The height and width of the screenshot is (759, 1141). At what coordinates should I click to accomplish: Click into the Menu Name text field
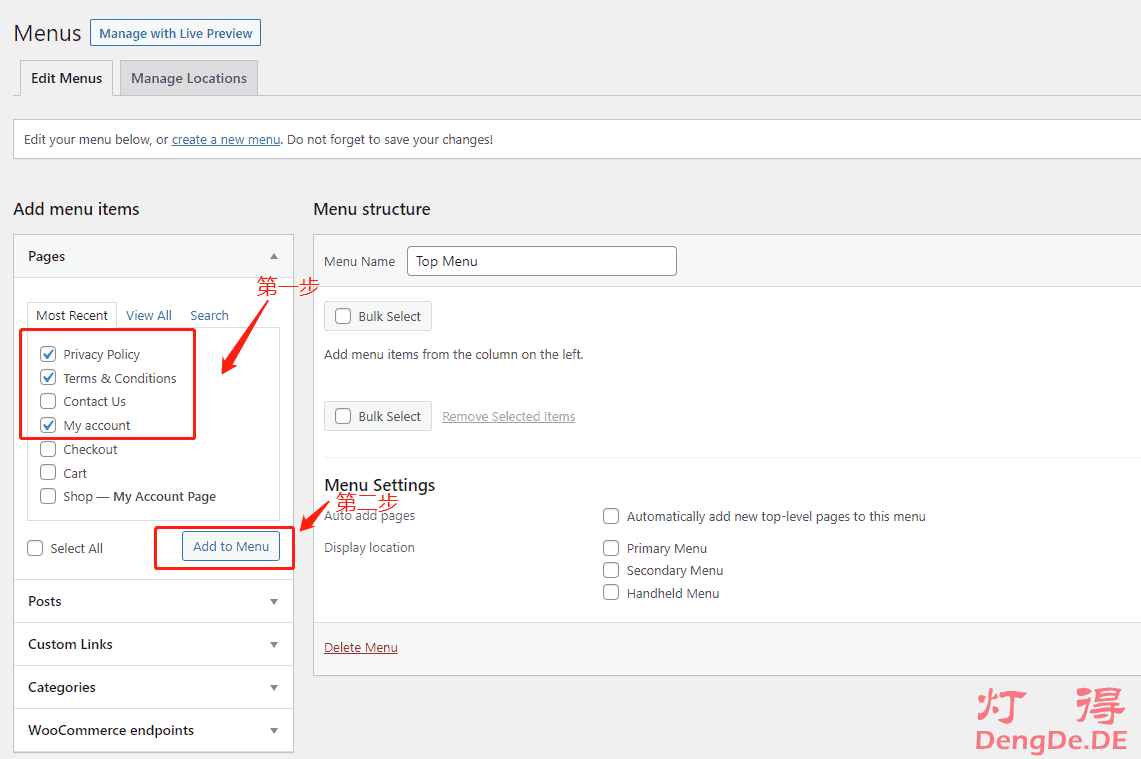(x=541, y=261)
